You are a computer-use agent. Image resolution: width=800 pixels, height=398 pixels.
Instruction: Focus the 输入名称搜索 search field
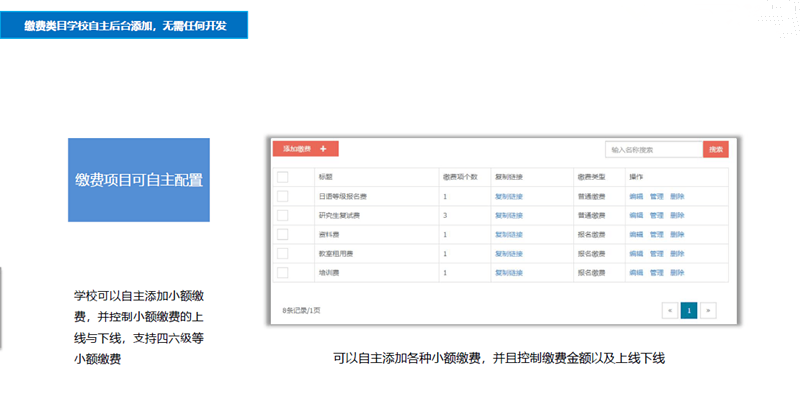pyautogui.click(x=654, y=150)
